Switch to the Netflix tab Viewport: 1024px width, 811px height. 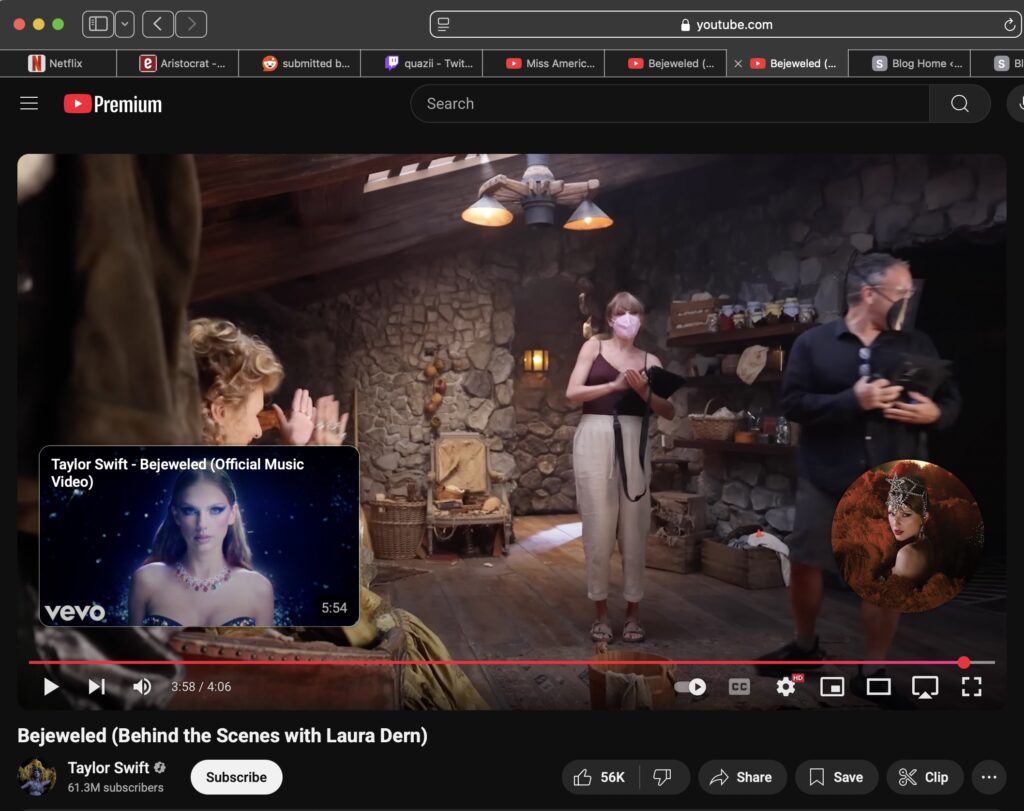57,63
